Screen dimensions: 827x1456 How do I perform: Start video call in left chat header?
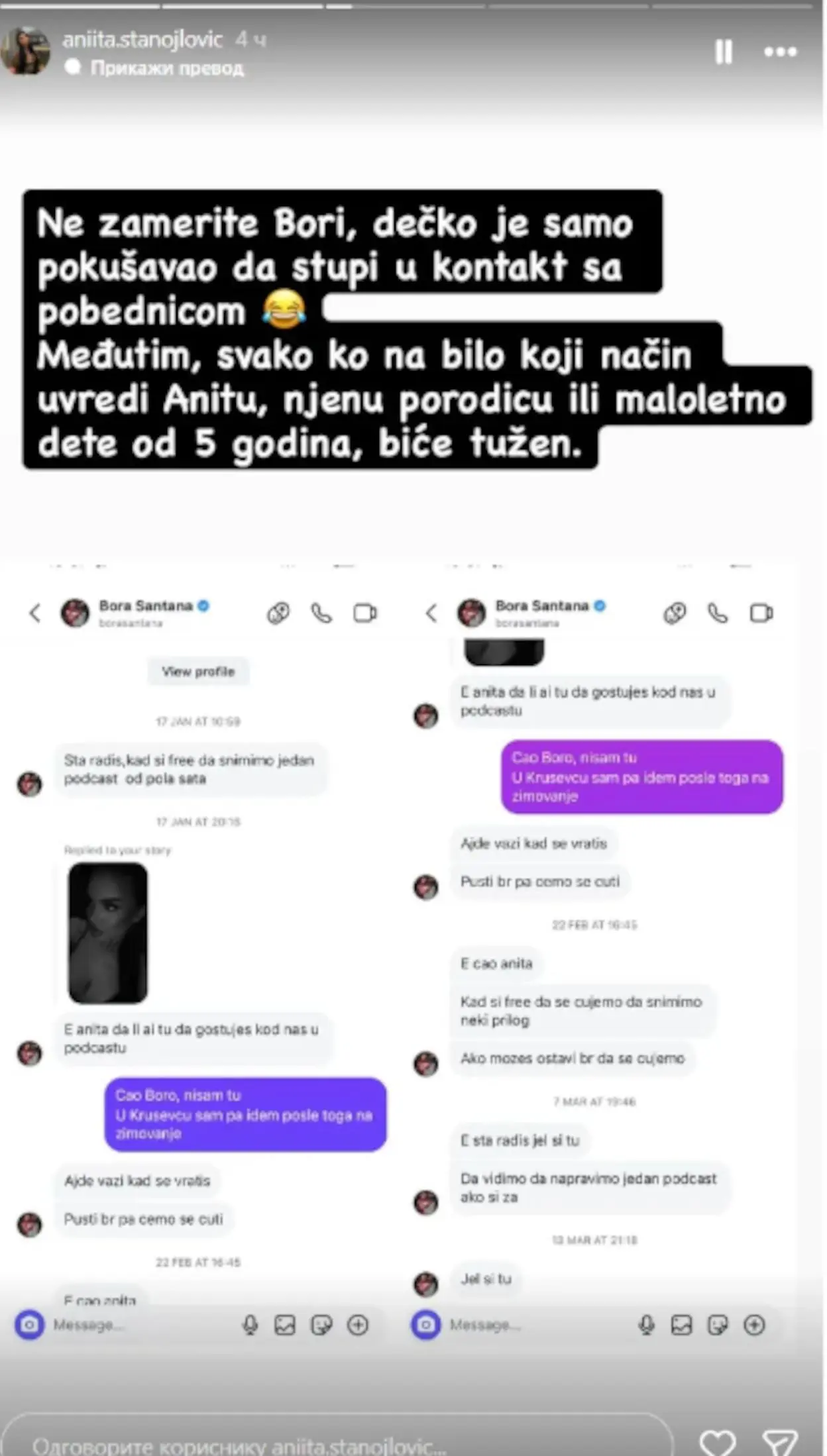[365, 613]
